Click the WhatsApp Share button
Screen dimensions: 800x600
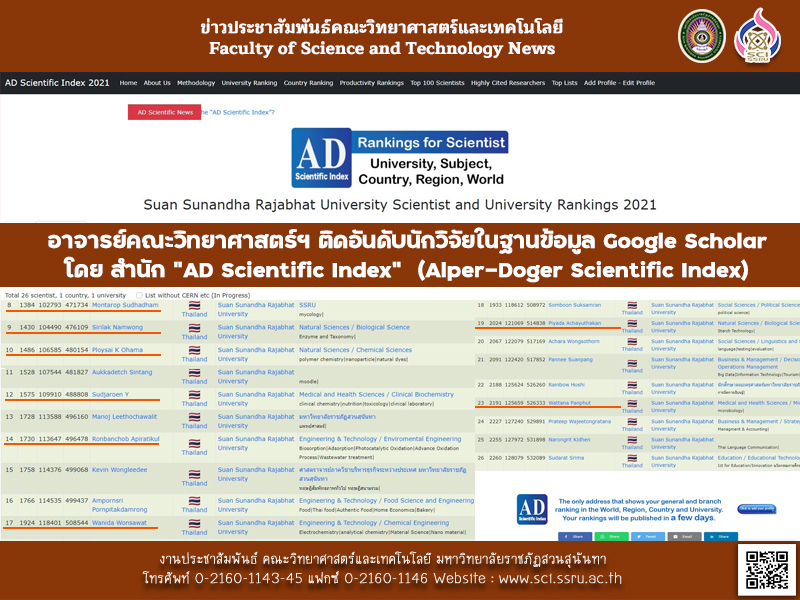tap(612, 536)
